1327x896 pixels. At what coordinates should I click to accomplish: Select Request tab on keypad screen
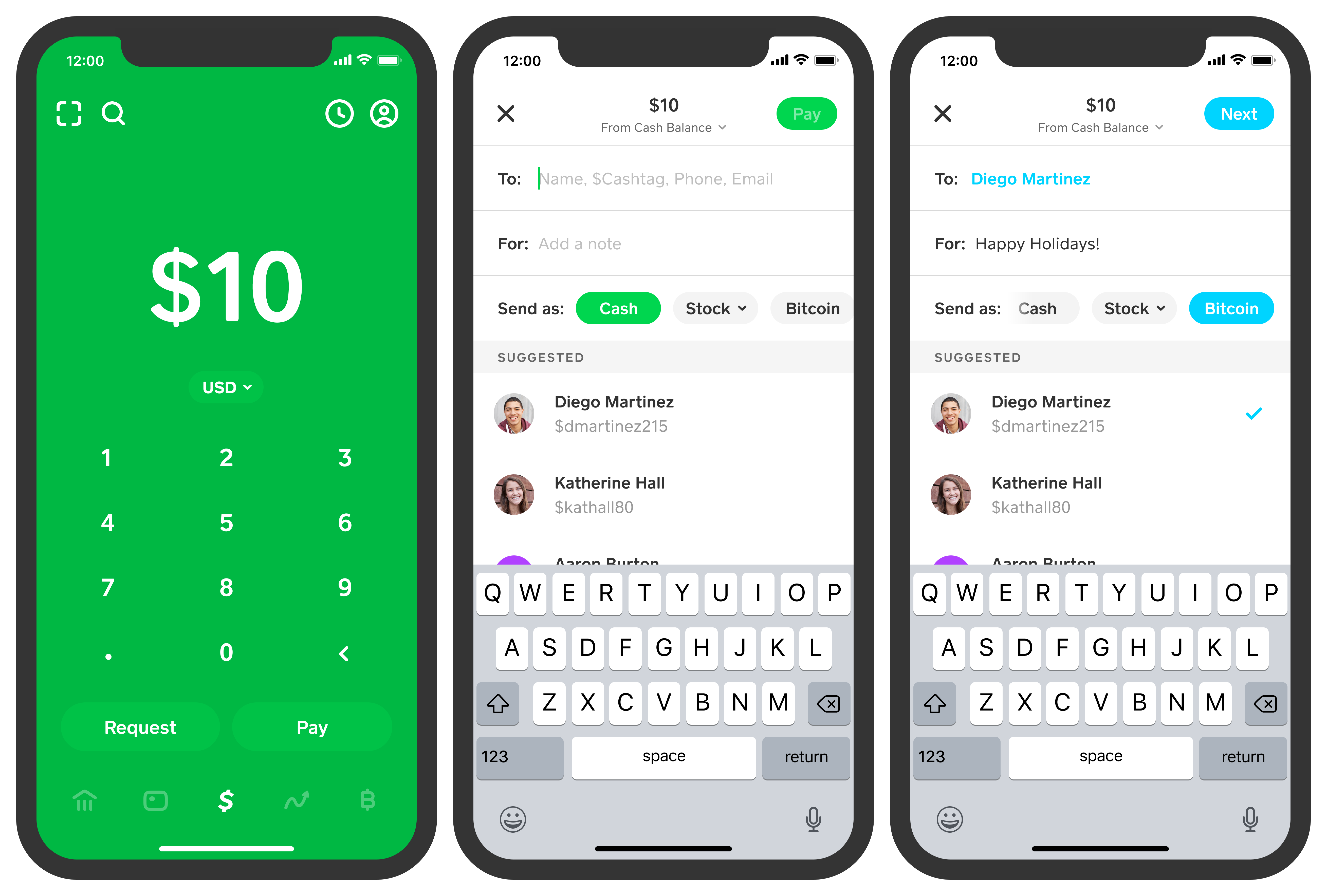(x=140, y=727)
